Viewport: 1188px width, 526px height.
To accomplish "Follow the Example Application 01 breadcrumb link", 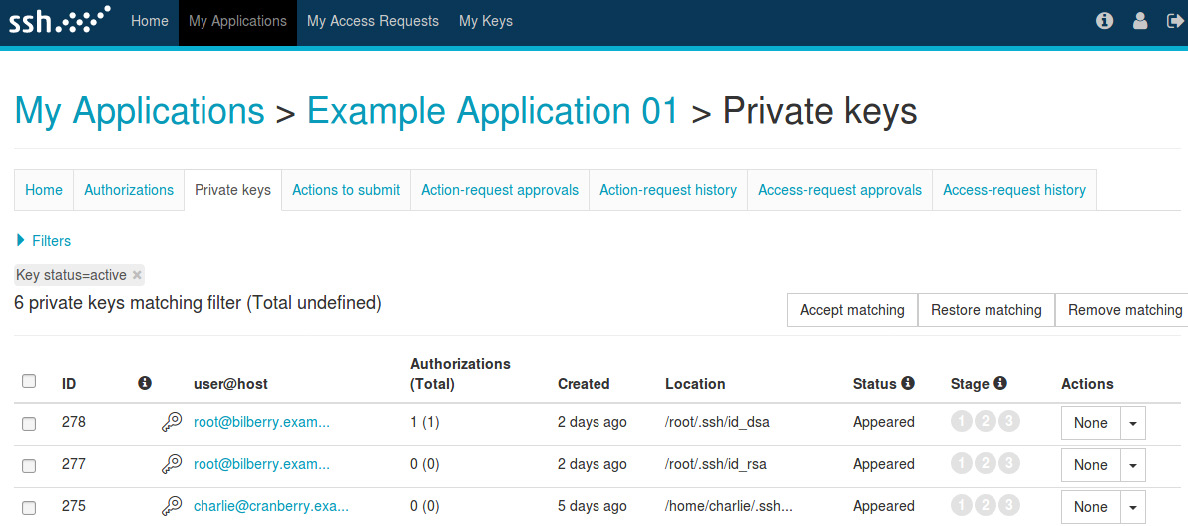I will coord(492,111).
